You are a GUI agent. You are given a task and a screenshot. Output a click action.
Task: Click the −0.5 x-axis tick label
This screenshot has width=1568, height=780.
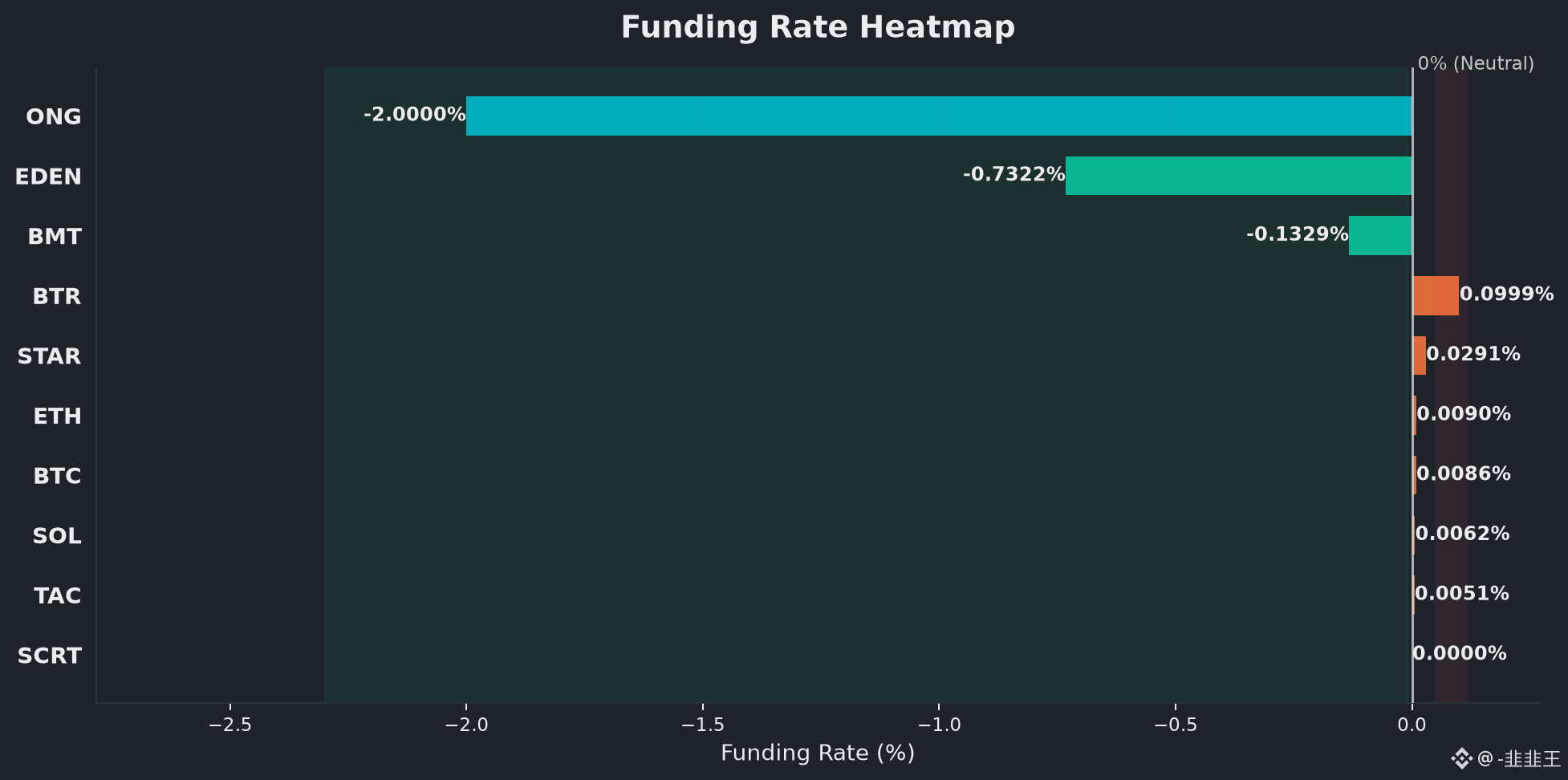coord(1176,725)
